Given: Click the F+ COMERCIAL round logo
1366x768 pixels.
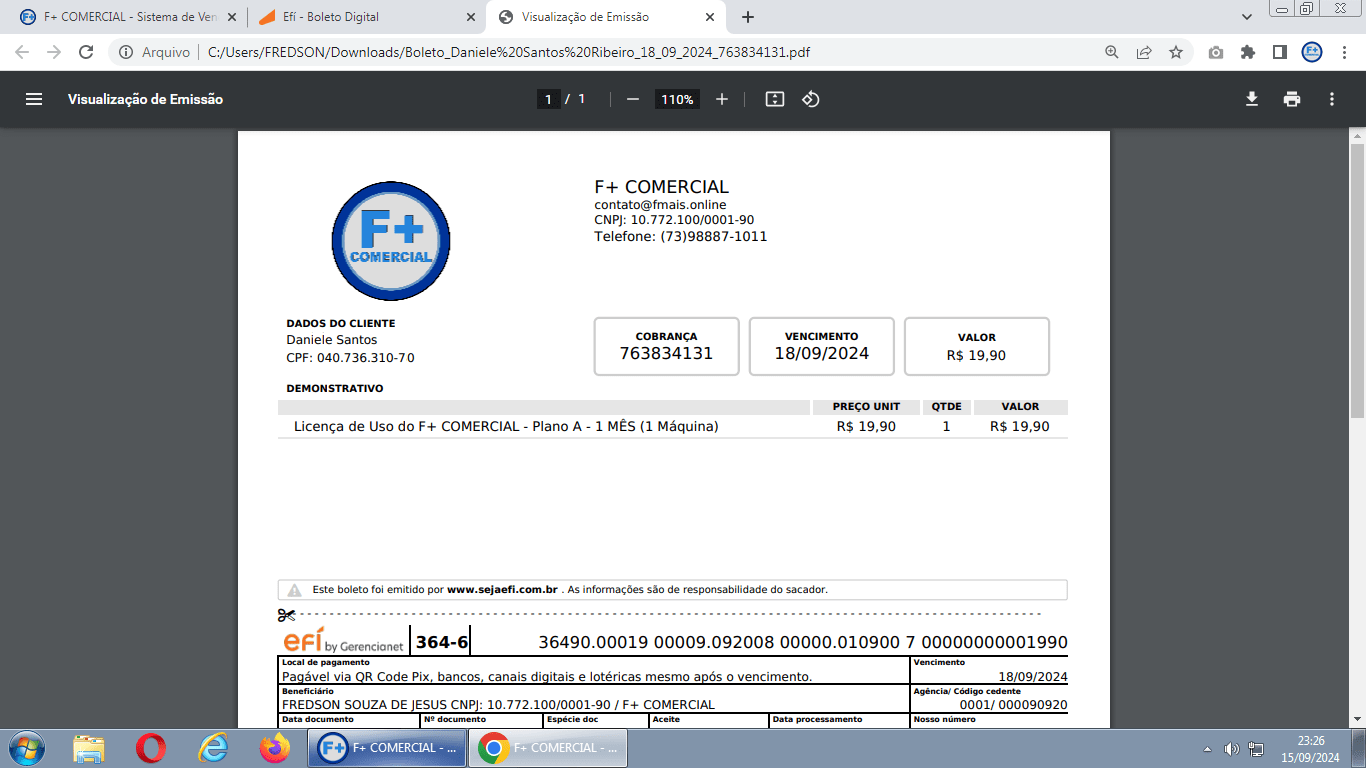Looking at the screenshot, I should (391, 240).
